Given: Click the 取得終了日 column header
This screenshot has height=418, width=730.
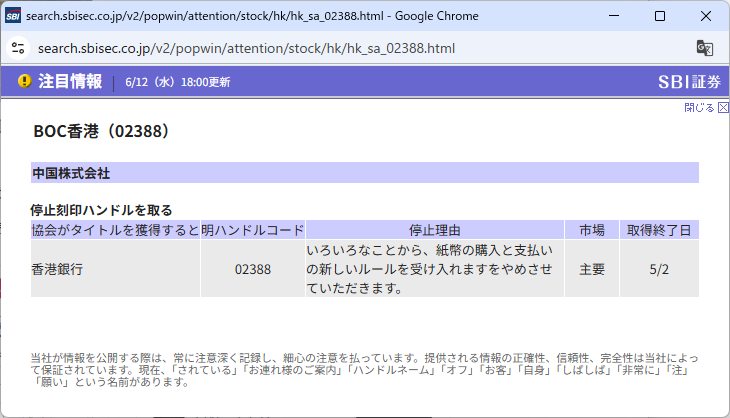Looking at the screenshot, I should coord(659,230).
